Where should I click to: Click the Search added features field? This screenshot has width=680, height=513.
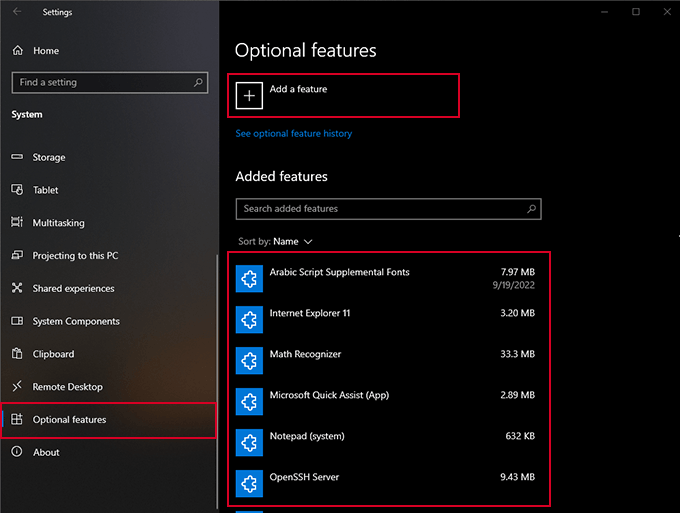pyautogui.click(x=389, y=209)
